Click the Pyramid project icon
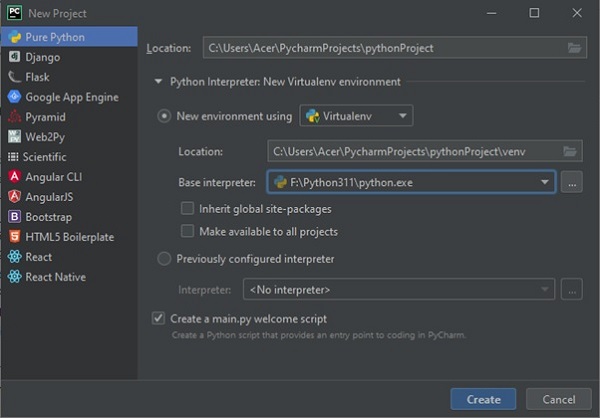This screenshot has height=418, width=600. [14, 117]
